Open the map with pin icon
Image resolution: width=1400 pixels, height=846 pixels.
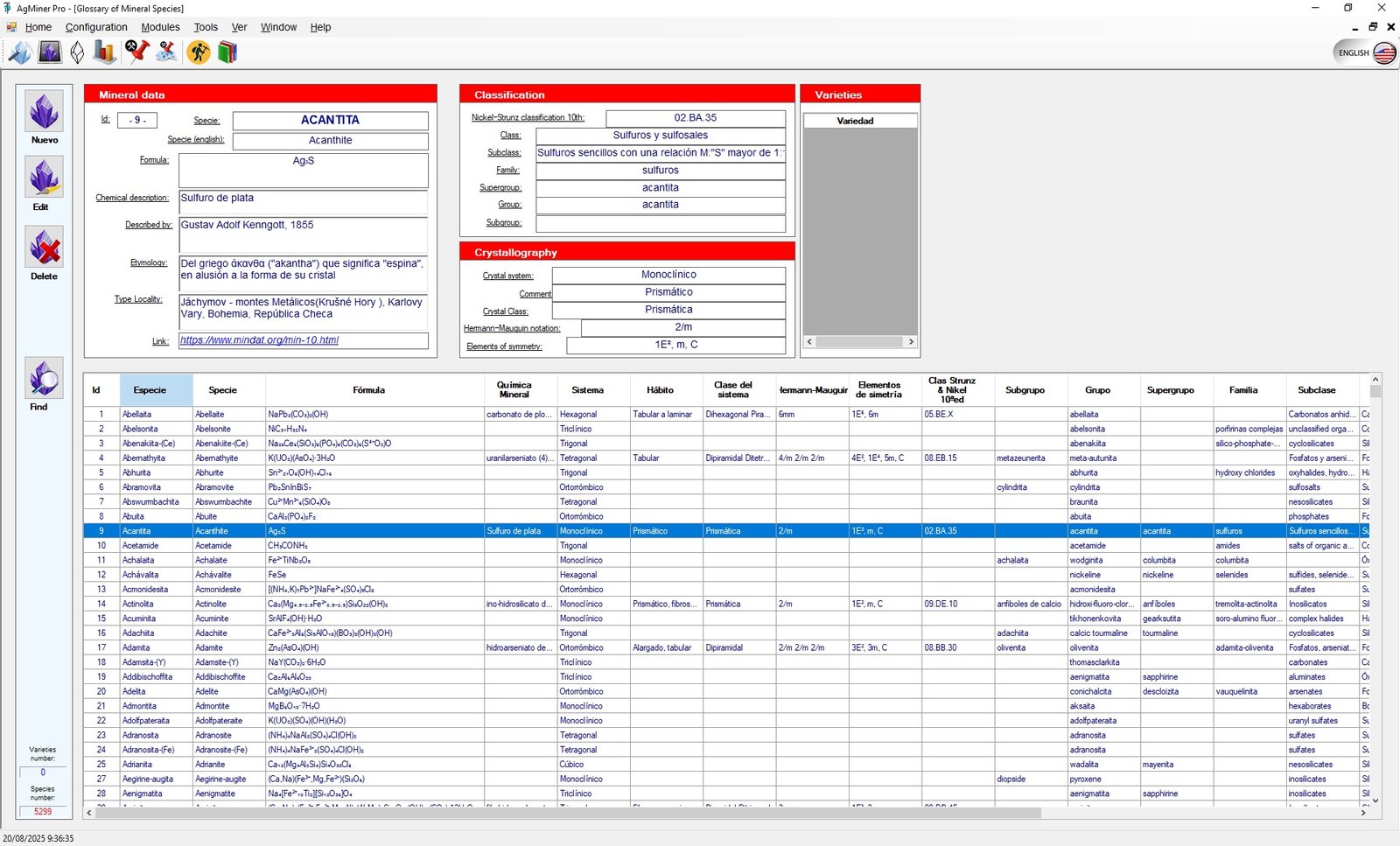pyautogui.click(x=166, y=52)
